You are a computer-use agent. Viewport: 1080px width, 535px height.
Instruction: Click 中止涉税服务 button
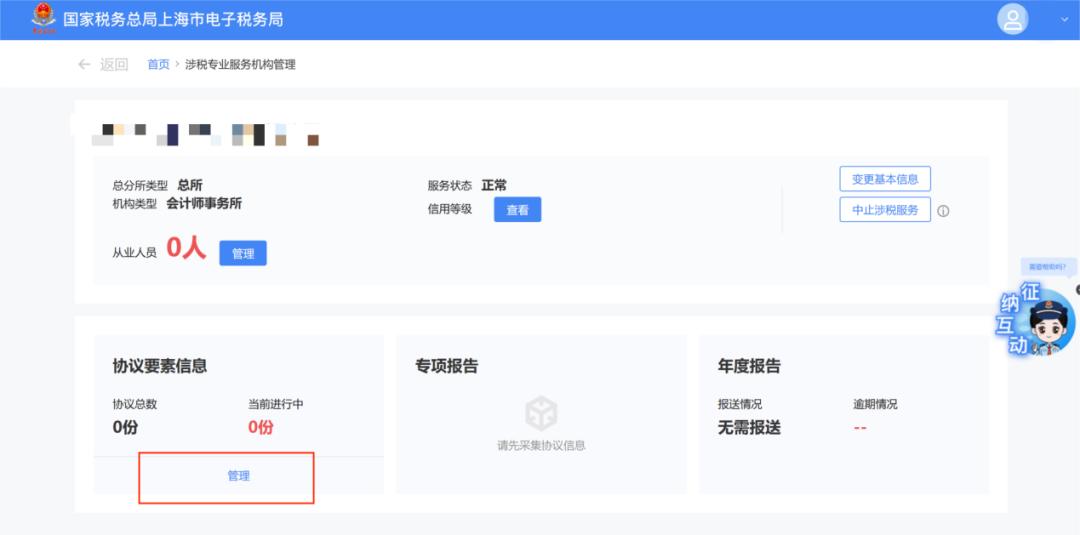coord(885,209)
